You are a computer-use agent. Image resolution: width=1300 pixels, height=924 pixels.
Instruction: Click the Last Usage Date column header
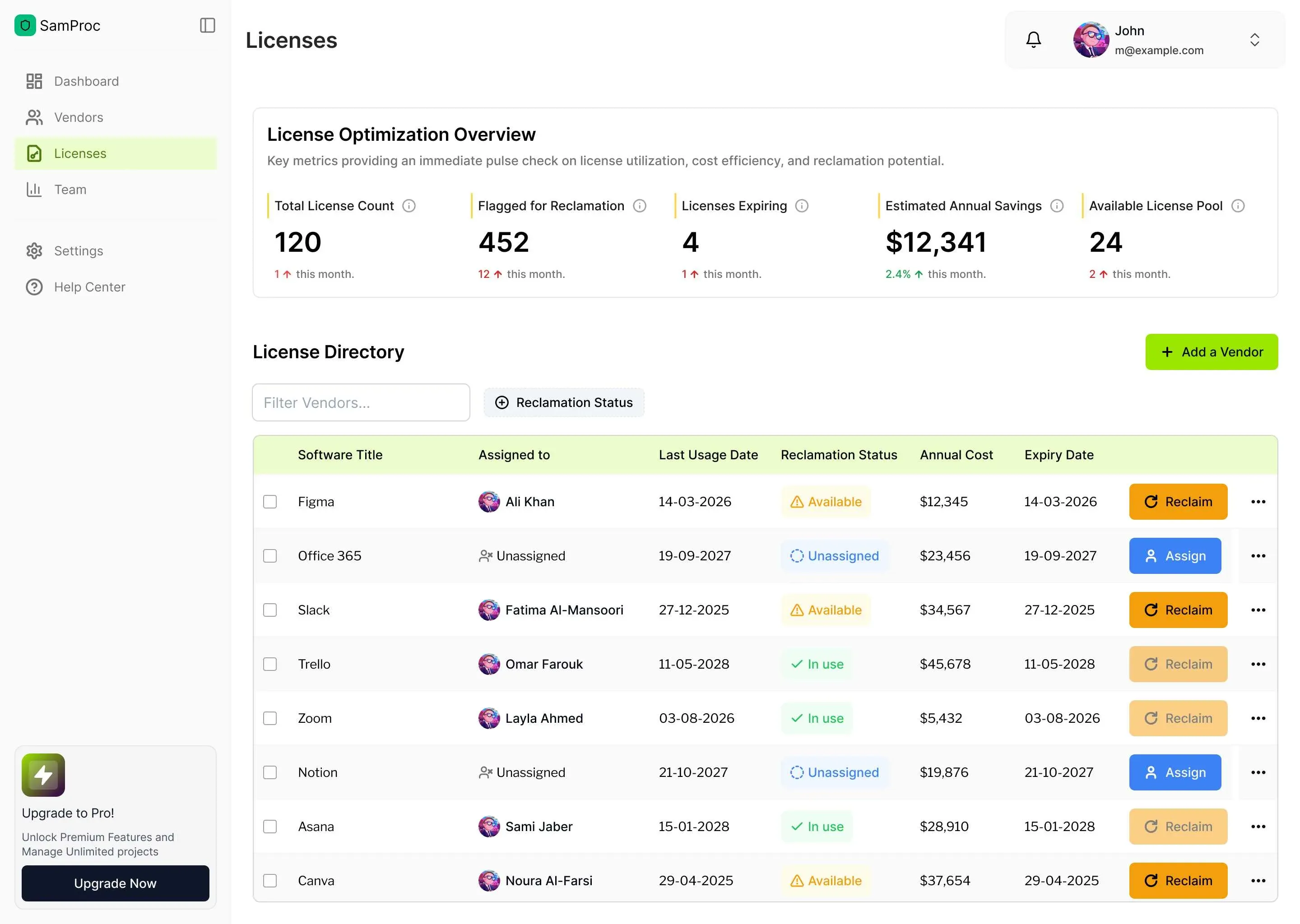(708, 455)
